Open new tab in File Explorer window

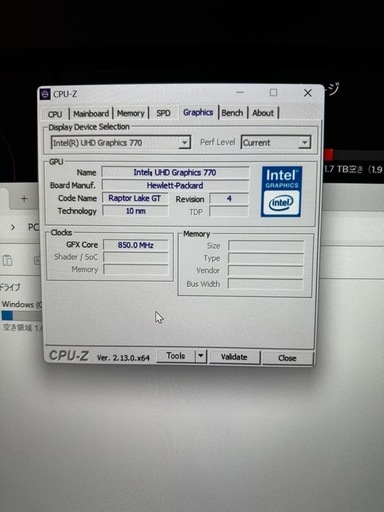click(24, 199)
